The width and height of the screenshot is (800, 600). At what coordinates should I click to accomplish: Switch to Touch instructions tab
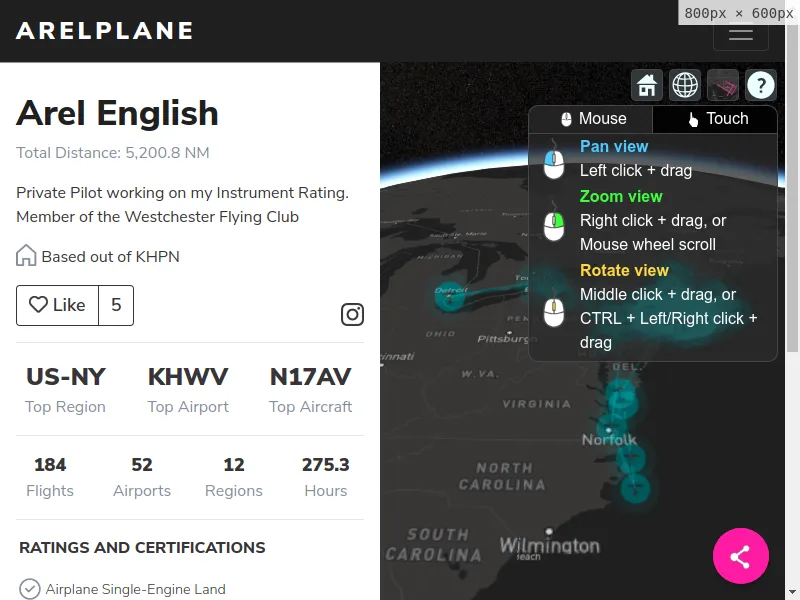tap(715, 119)
